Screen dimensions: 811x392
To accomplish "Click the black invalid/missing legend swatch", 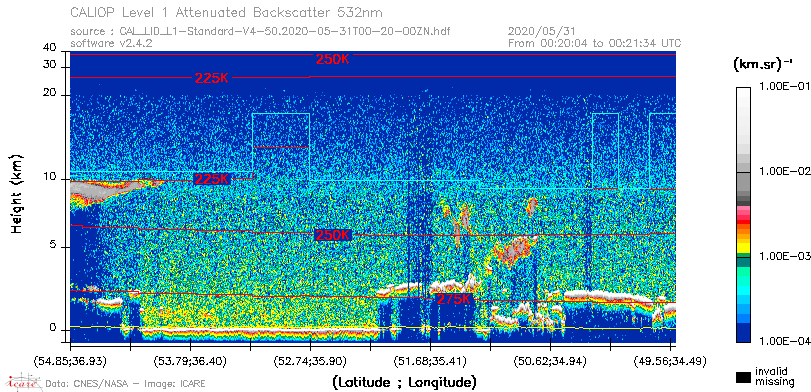I will (x=744, y=377).
